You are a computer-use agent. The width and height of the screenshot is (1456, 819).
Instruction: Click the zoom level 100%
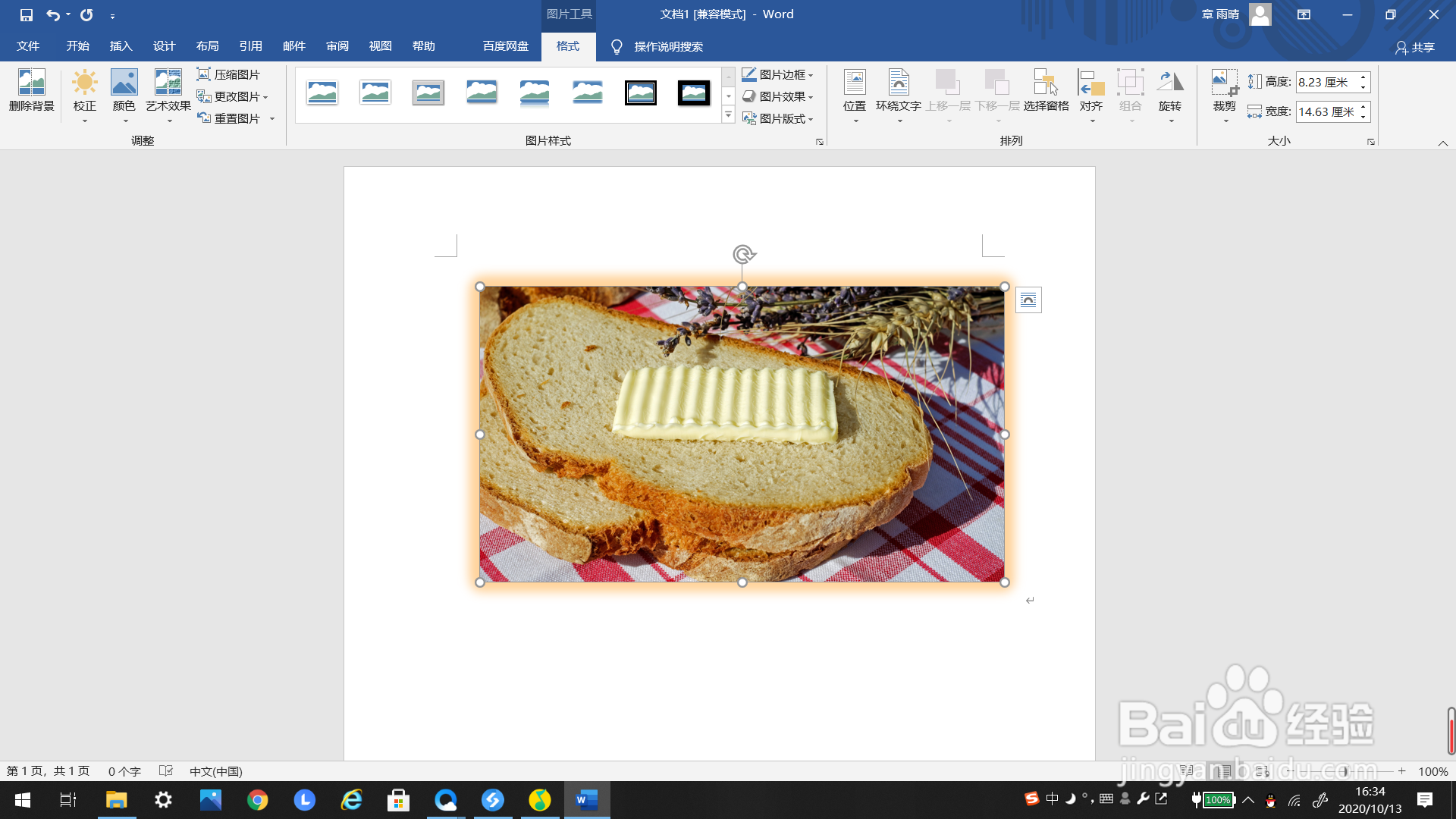(x=1433, y=771)
